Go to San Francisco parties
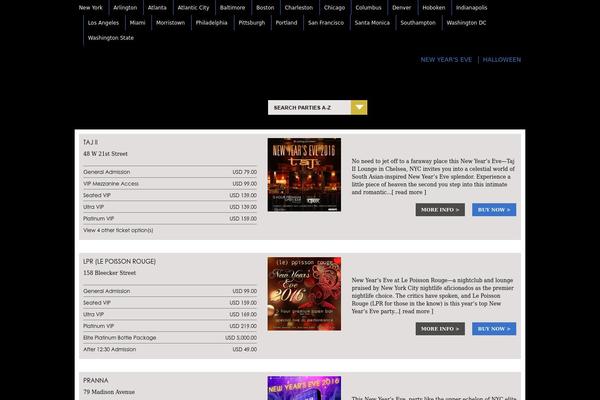The image size is (600, 400). [326, 23]
